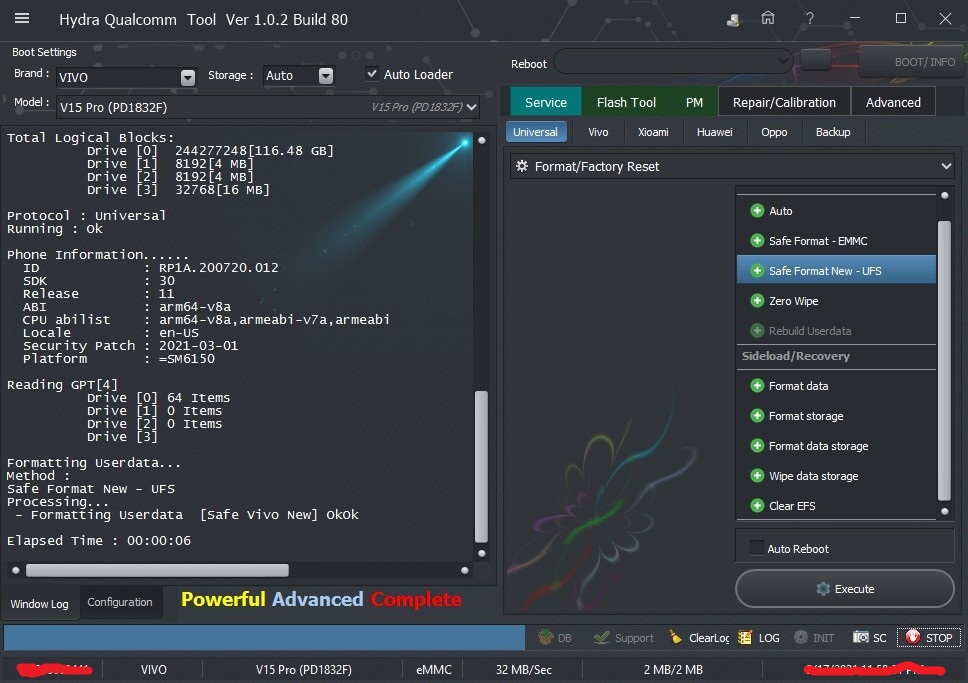Screen dimensions: 968x683
Task: Click the 2 MB/2 MB status entry
Action: pos(673,669)
